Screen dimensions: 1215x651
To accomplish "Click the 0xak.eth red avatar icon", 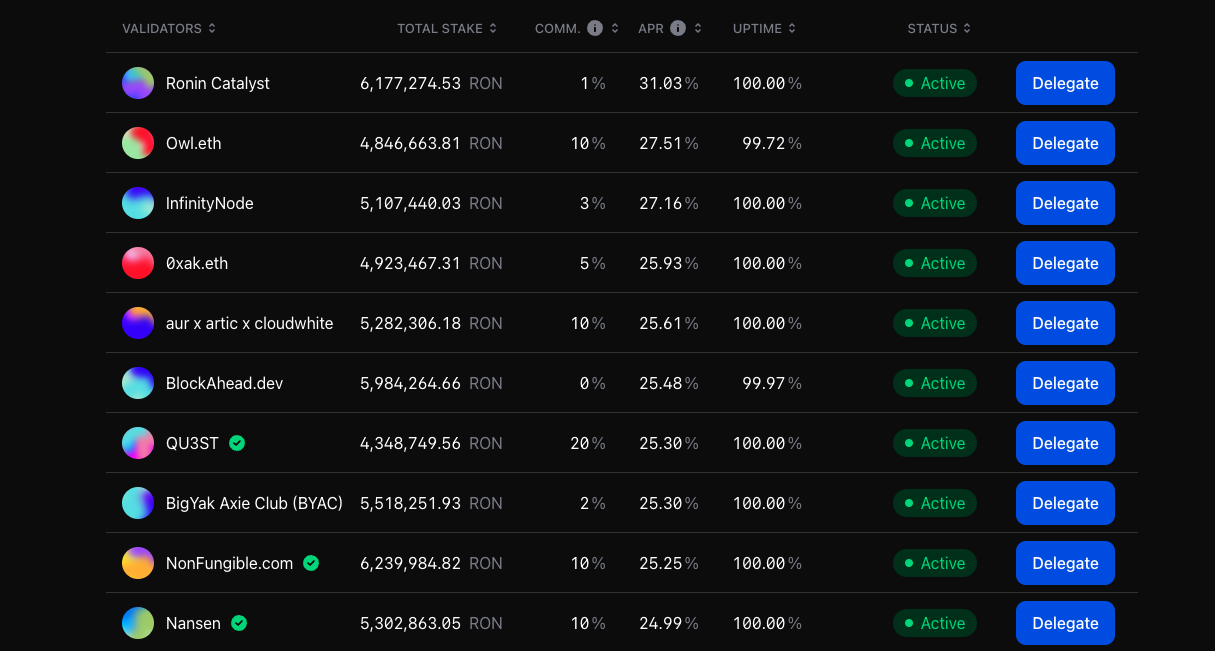I will point(138,263).
